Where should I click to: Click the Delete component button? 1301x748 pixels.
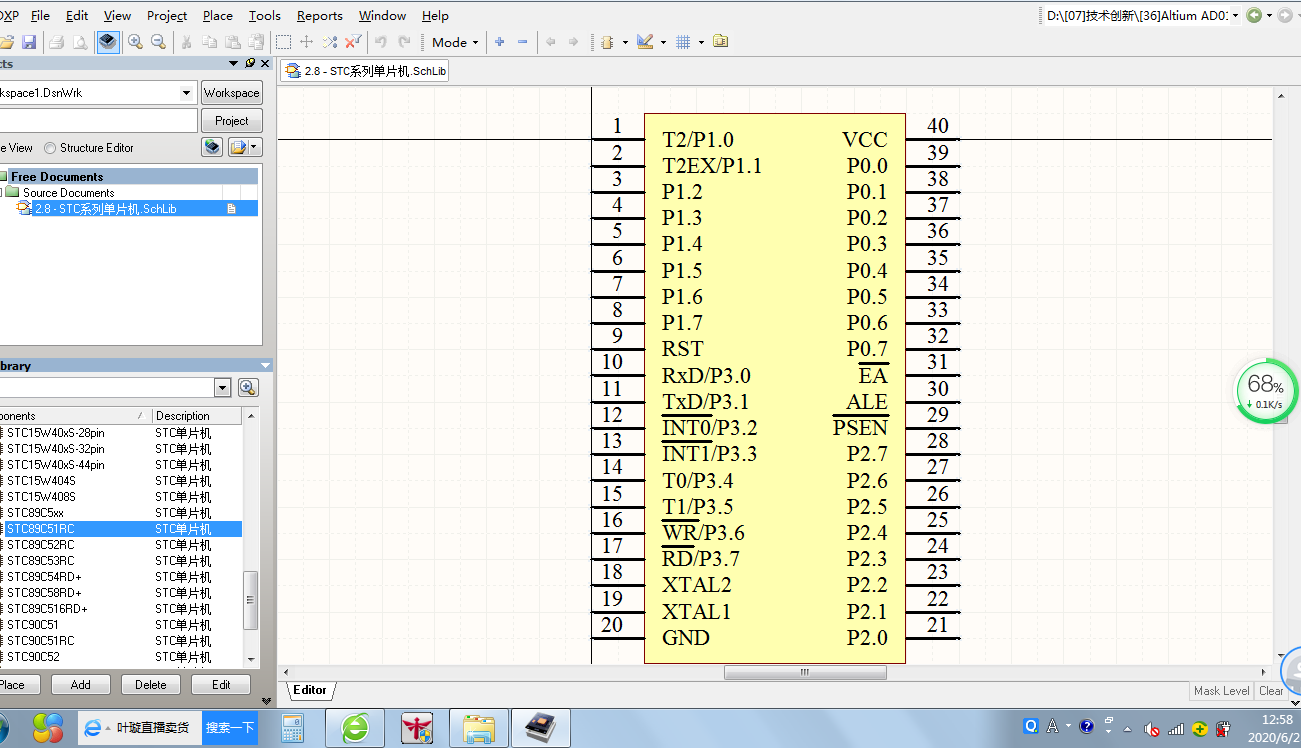[151, 685]
